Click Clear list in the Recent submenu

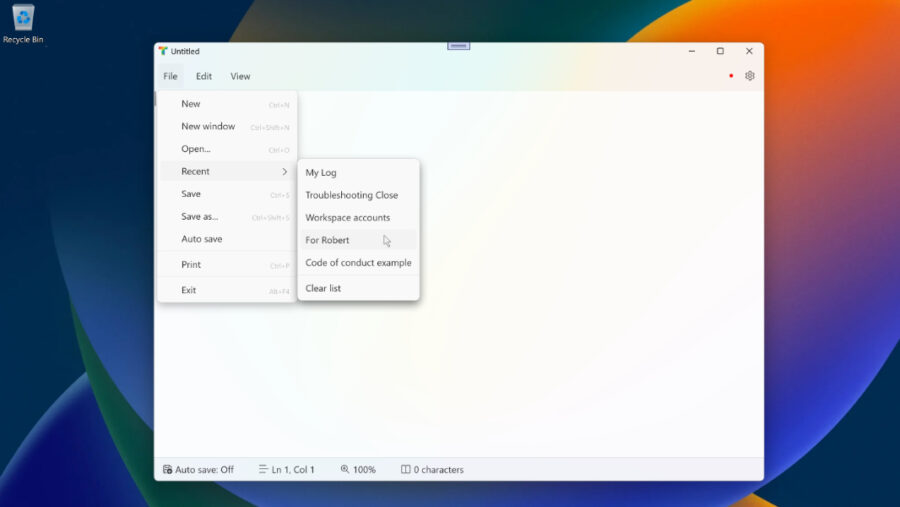coord(323,288)
